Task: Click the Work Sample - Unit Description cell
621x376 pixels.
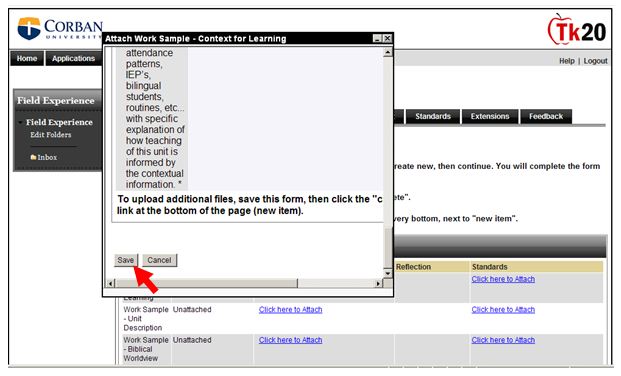Action: 145,319
